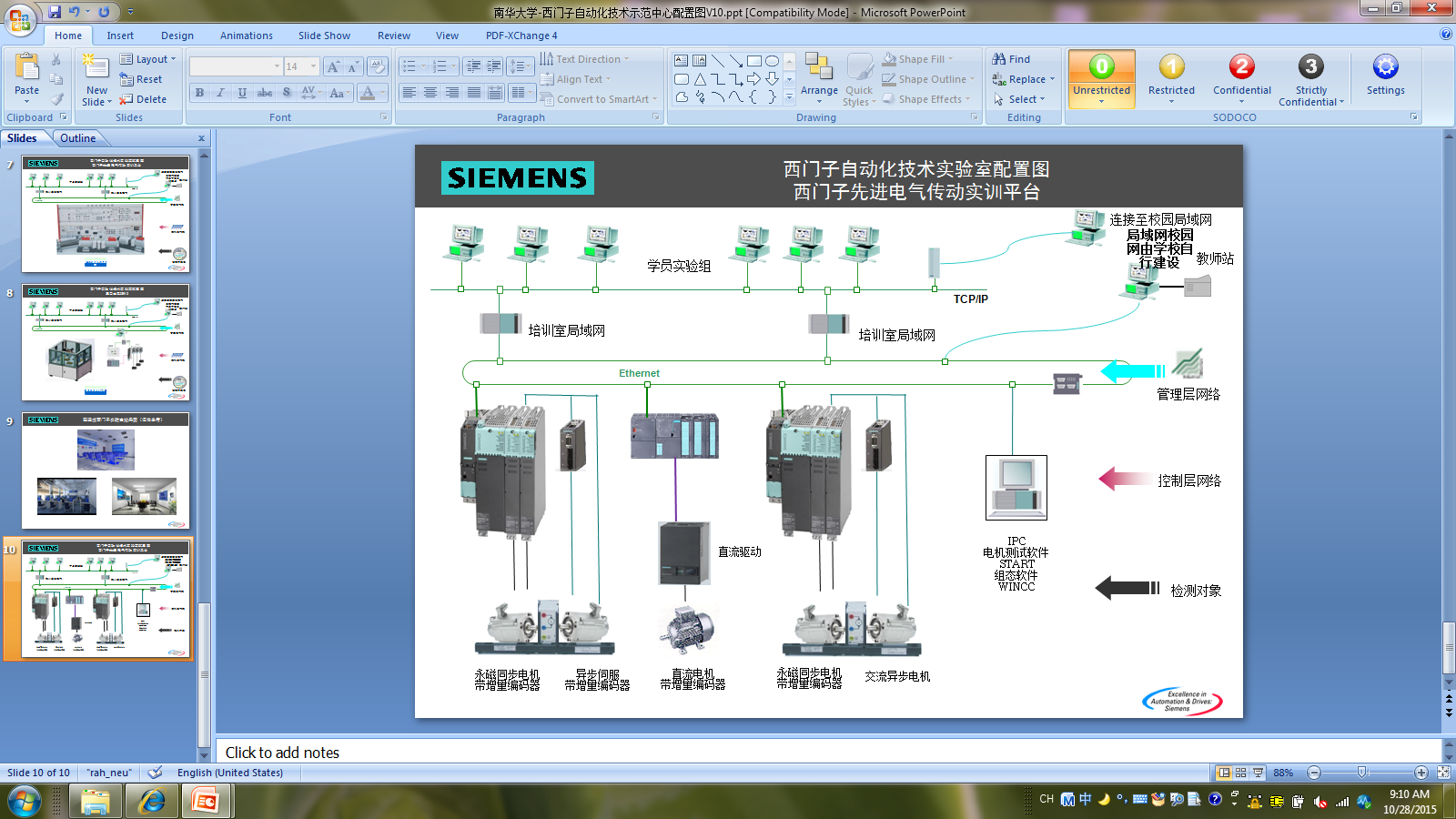The width and height of the screenshot is (1456, 819).
Task: Open the Layout dropdown
Action: point(148,59)
